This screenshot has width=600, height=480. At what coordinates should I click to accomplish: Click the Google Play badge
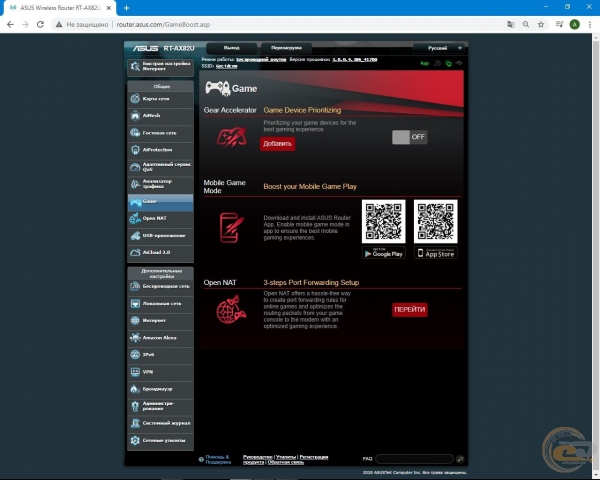pyautogui.click(x=383, y=253)
